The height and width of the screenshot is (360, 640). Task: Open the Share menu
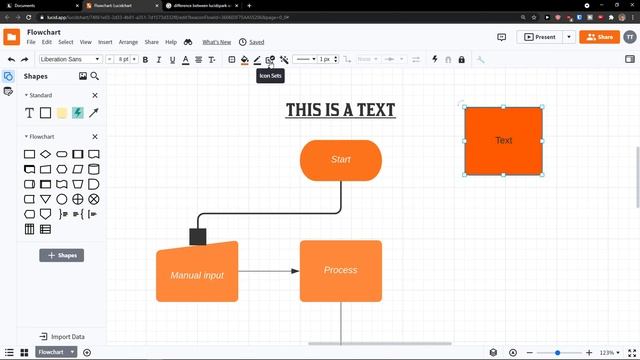tap(151, 42)
